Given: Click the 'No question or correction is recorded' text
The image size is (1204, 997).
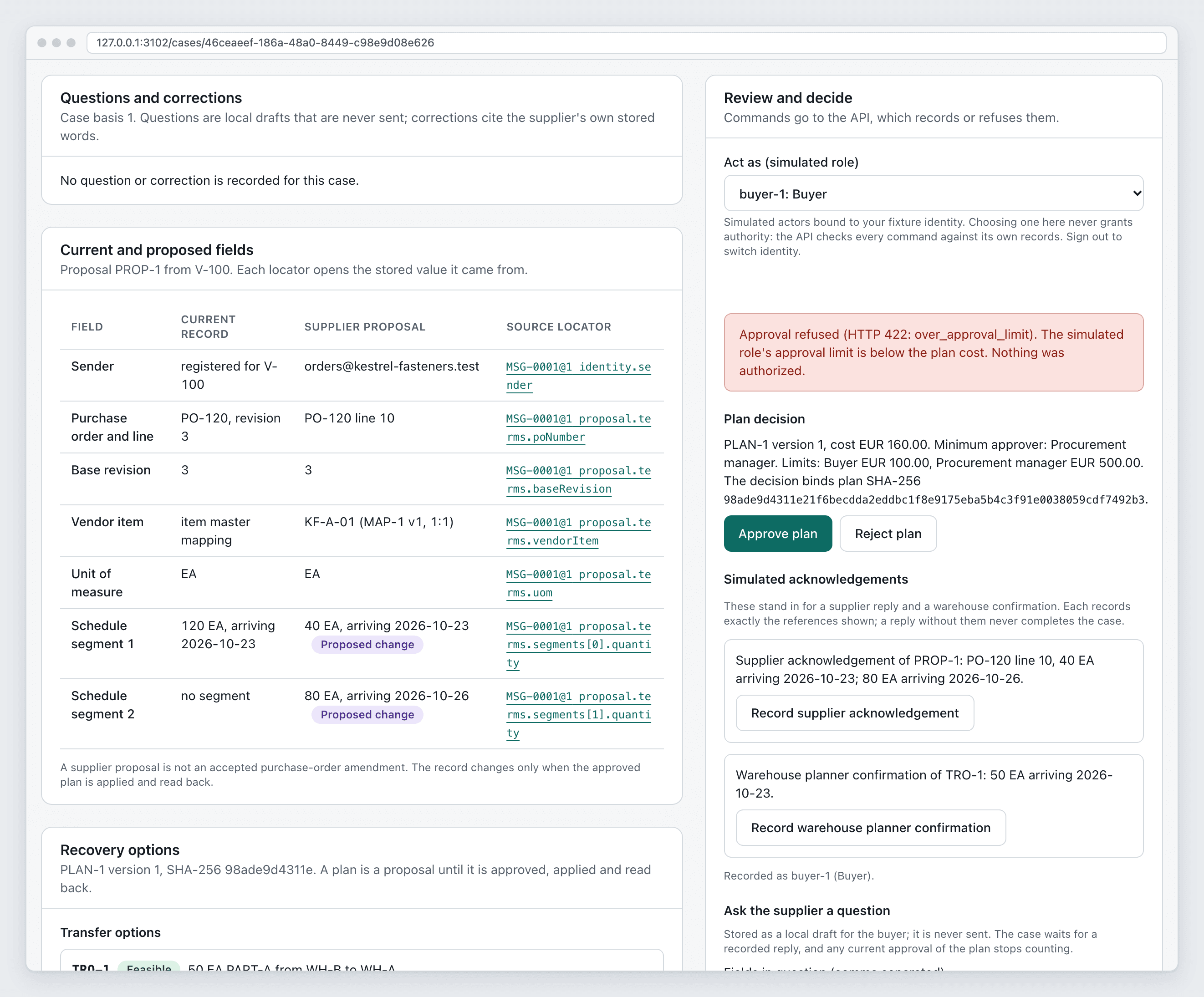Looking at the screenshot, I should point(209,180).
